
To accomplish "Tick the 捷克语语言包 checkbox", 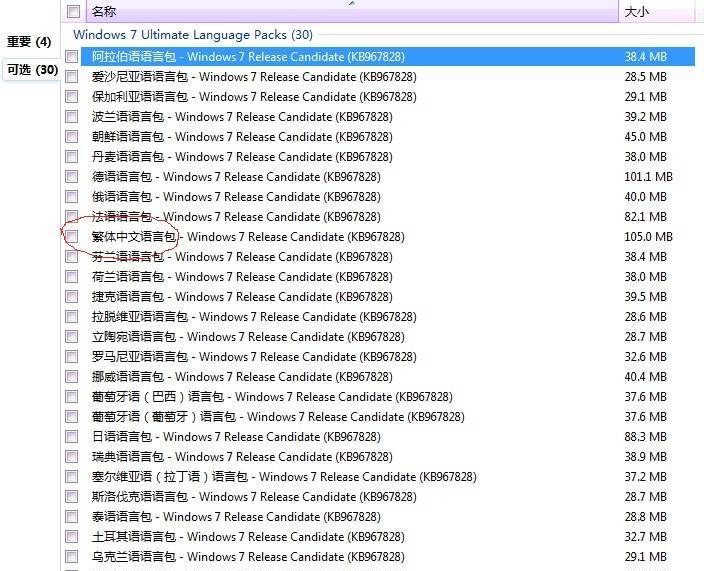I will [x=71, y=297].
